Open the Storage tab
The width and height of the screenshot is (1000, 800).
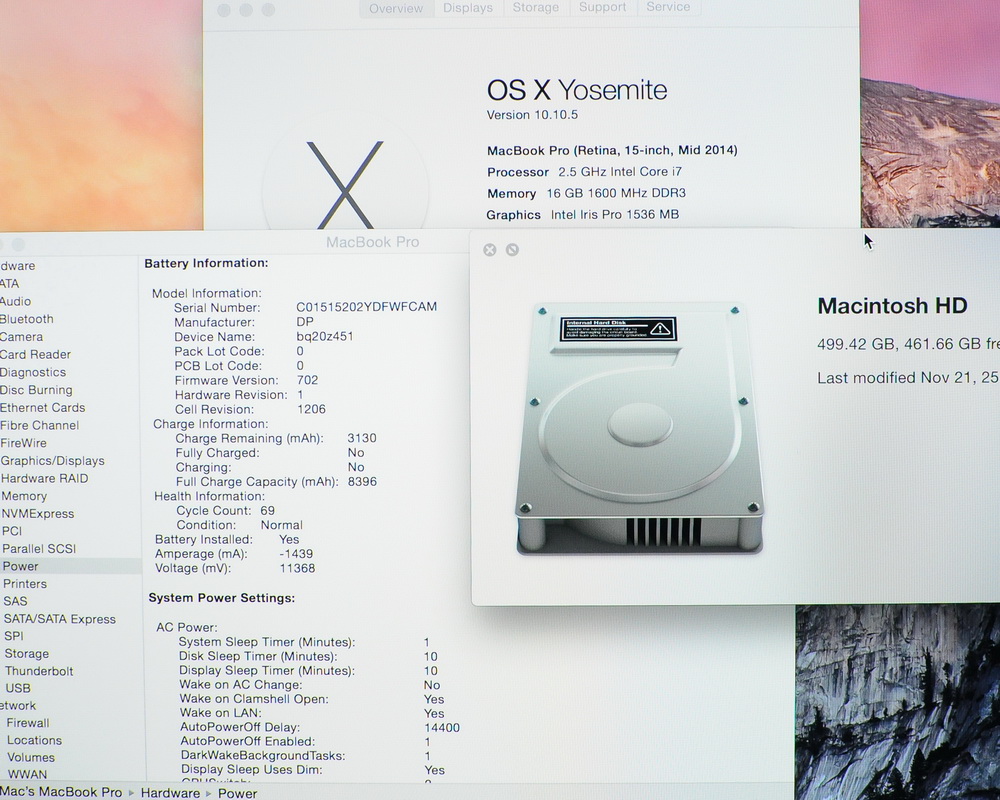[x=536, y=8]
